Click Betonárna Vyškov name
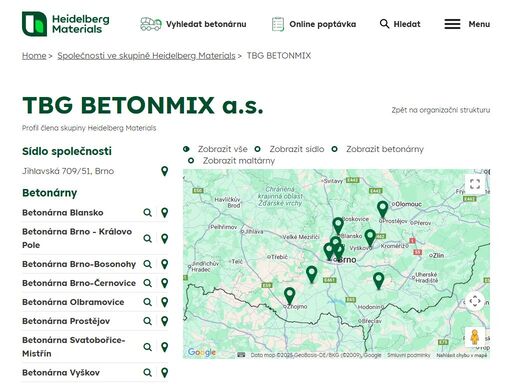 tap(61, 373)
